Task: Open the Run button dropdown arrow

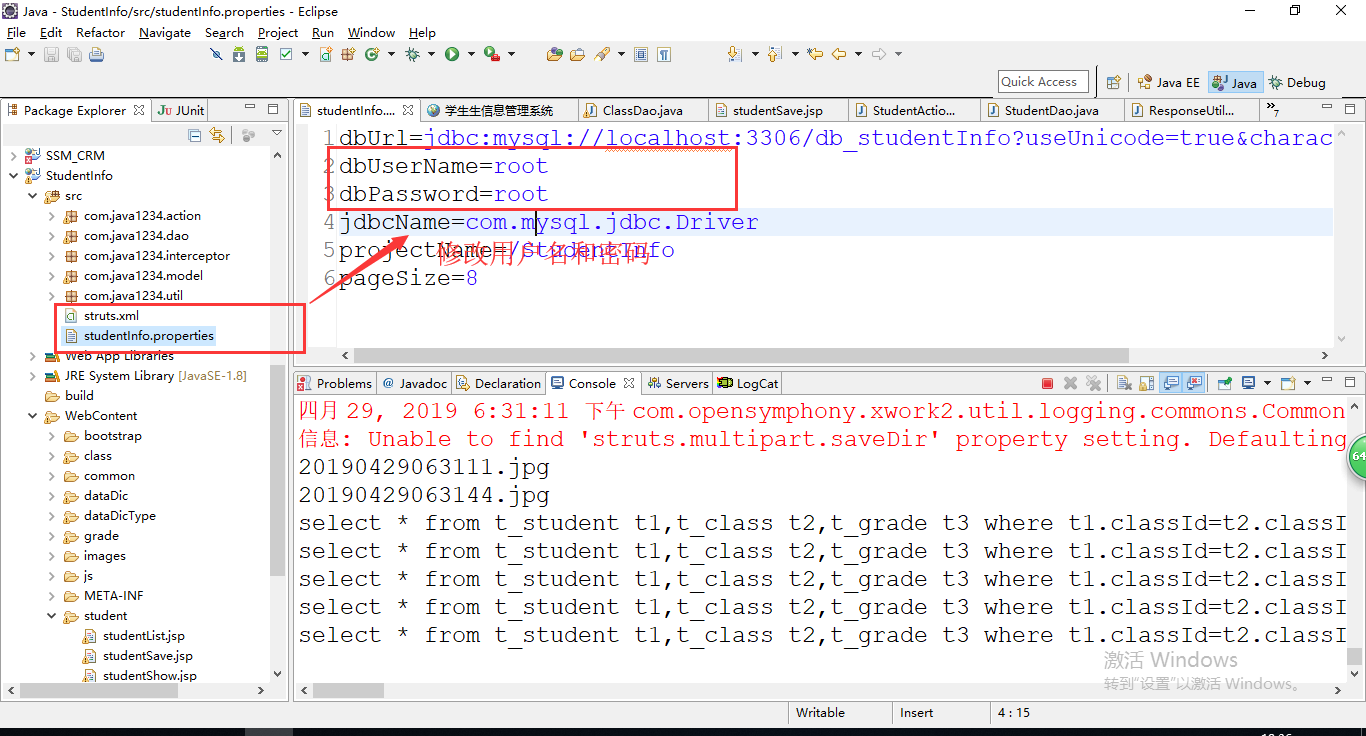Action: point(471,54)
